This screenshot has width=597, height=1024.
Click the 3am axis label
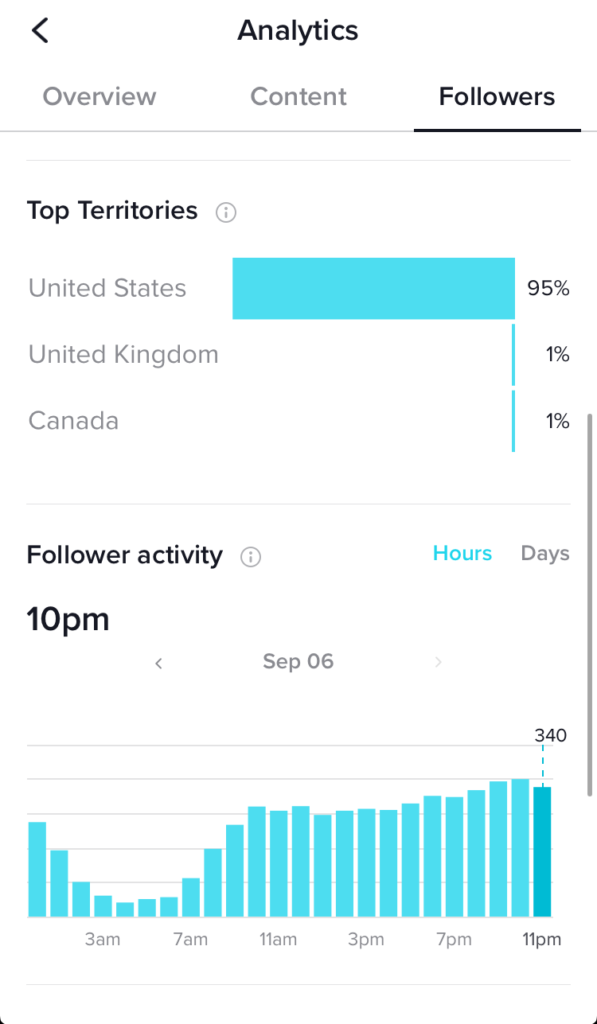click(103, 940)
